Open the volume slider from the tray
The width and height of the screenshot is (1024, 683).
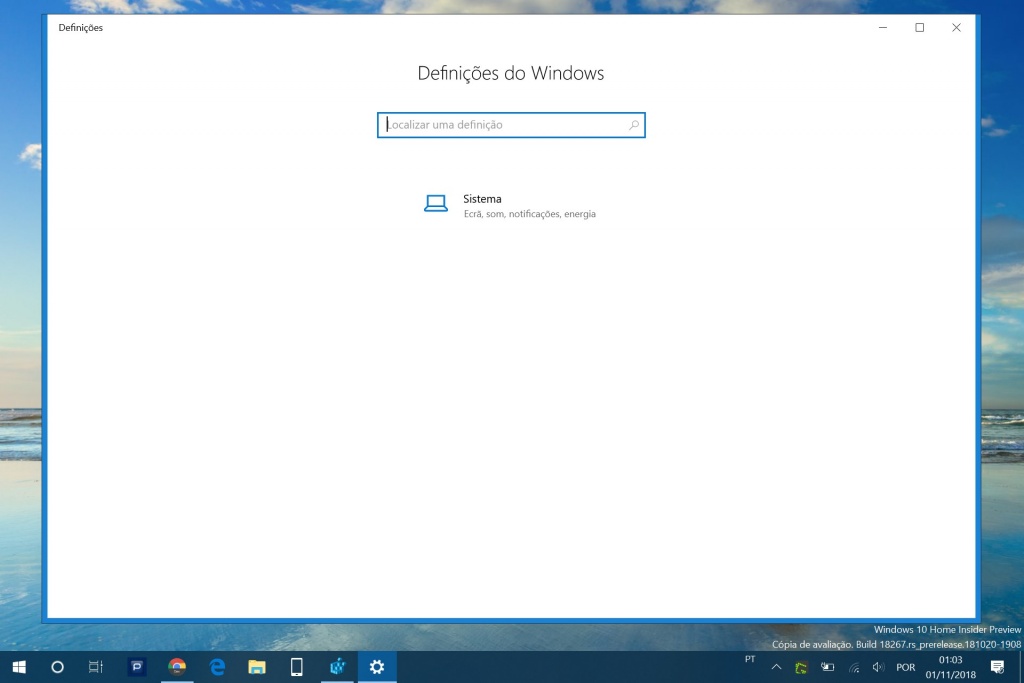(x=878, y=667)
